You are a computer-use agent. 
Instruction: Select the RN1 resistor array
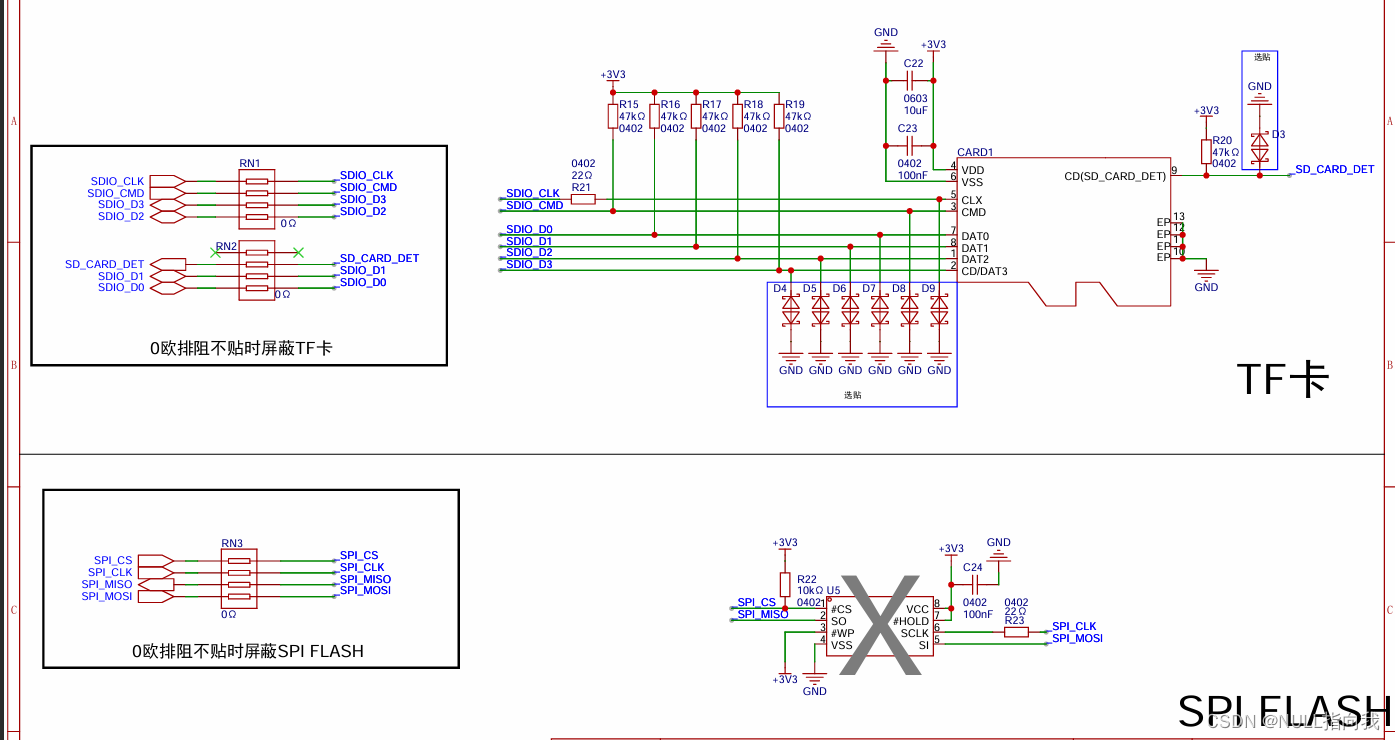[257, 199]
